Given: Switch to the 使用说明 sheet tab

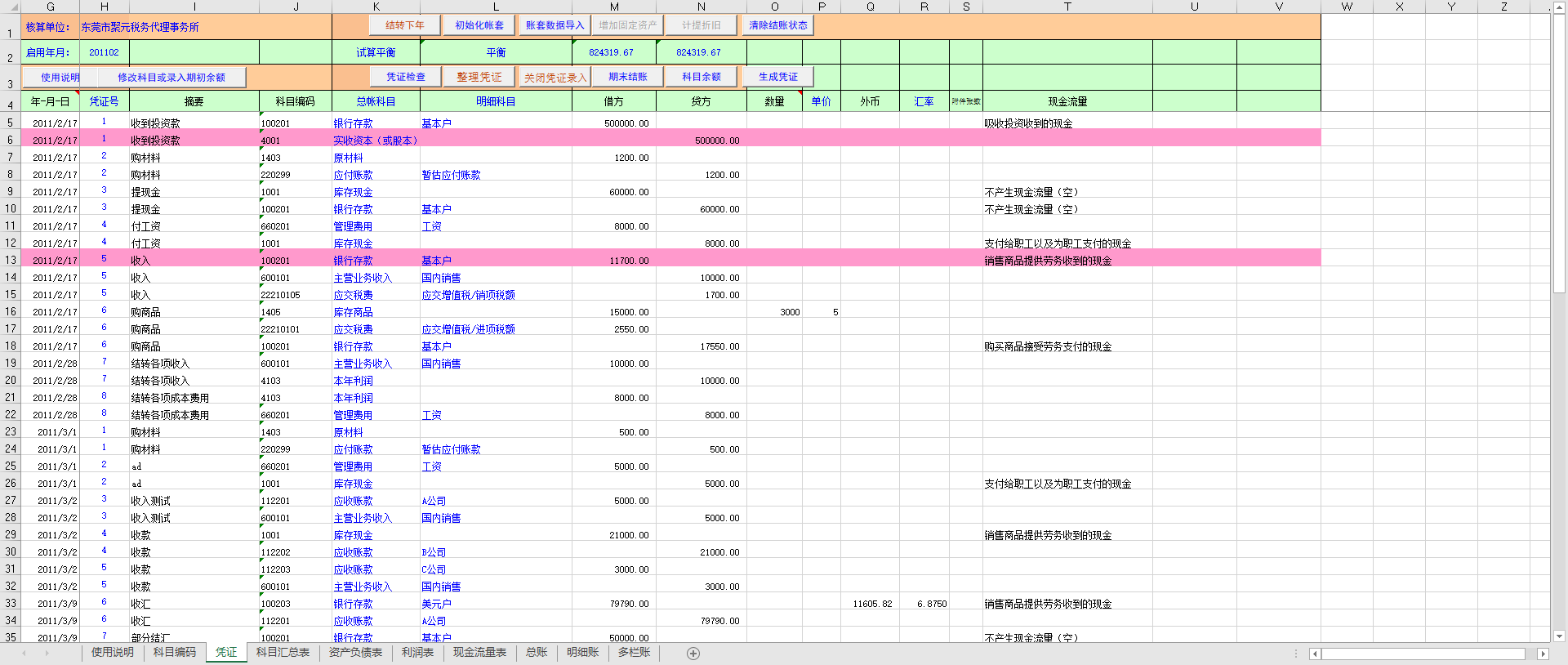Looking at the screenshot, I should (x=113, y=653).
